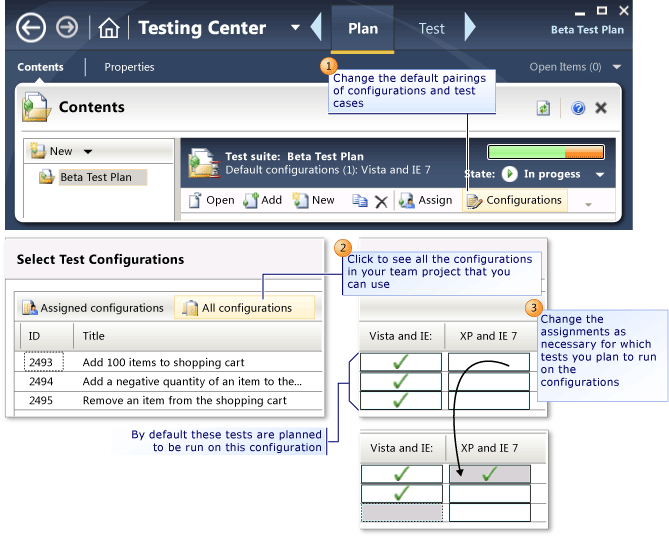Click the Beta Test Plan folder icon
The image size is (669, 538).
(47, 177)
